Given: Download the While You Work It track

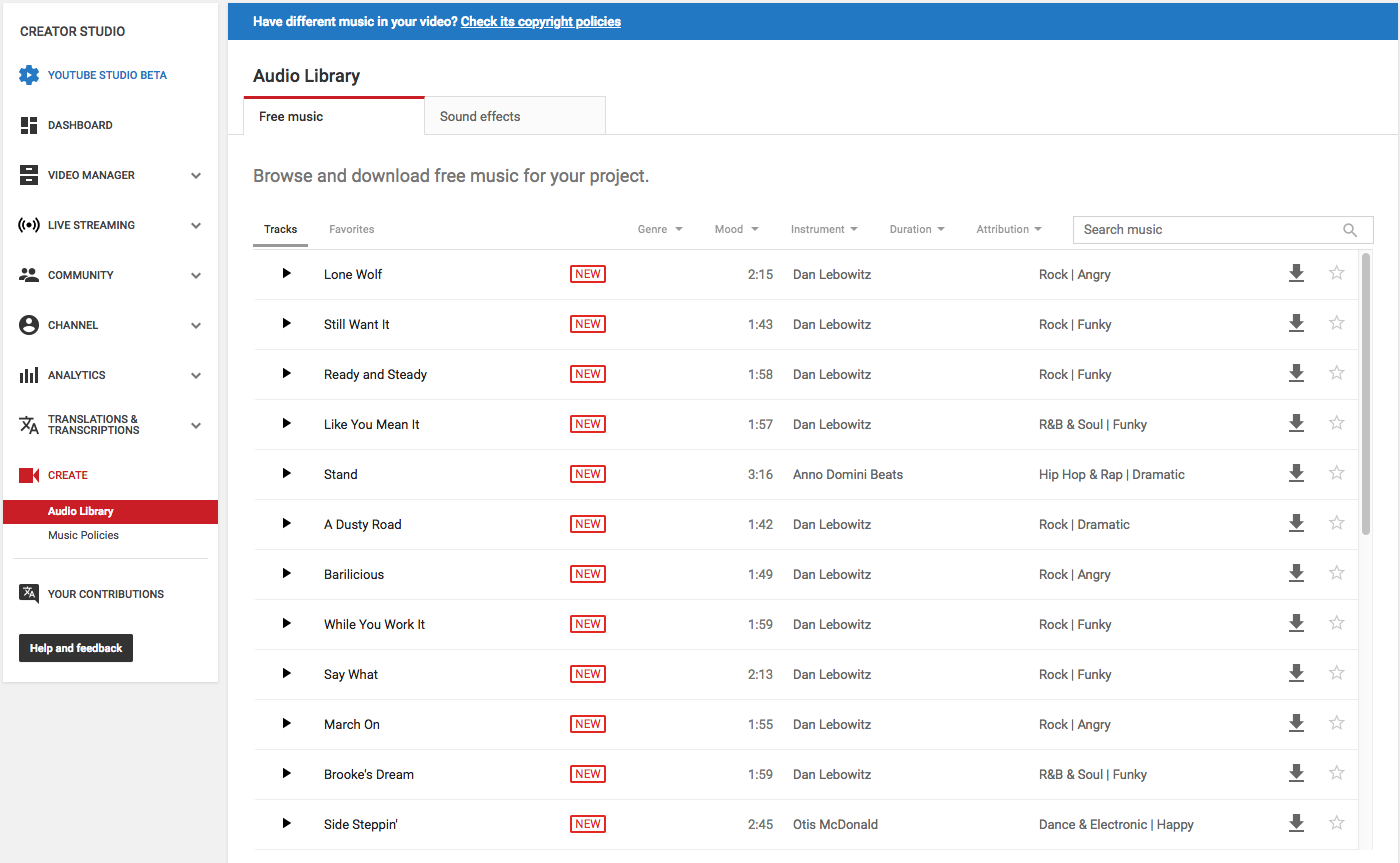Looking at the screenshot, I should (1296, 623).
